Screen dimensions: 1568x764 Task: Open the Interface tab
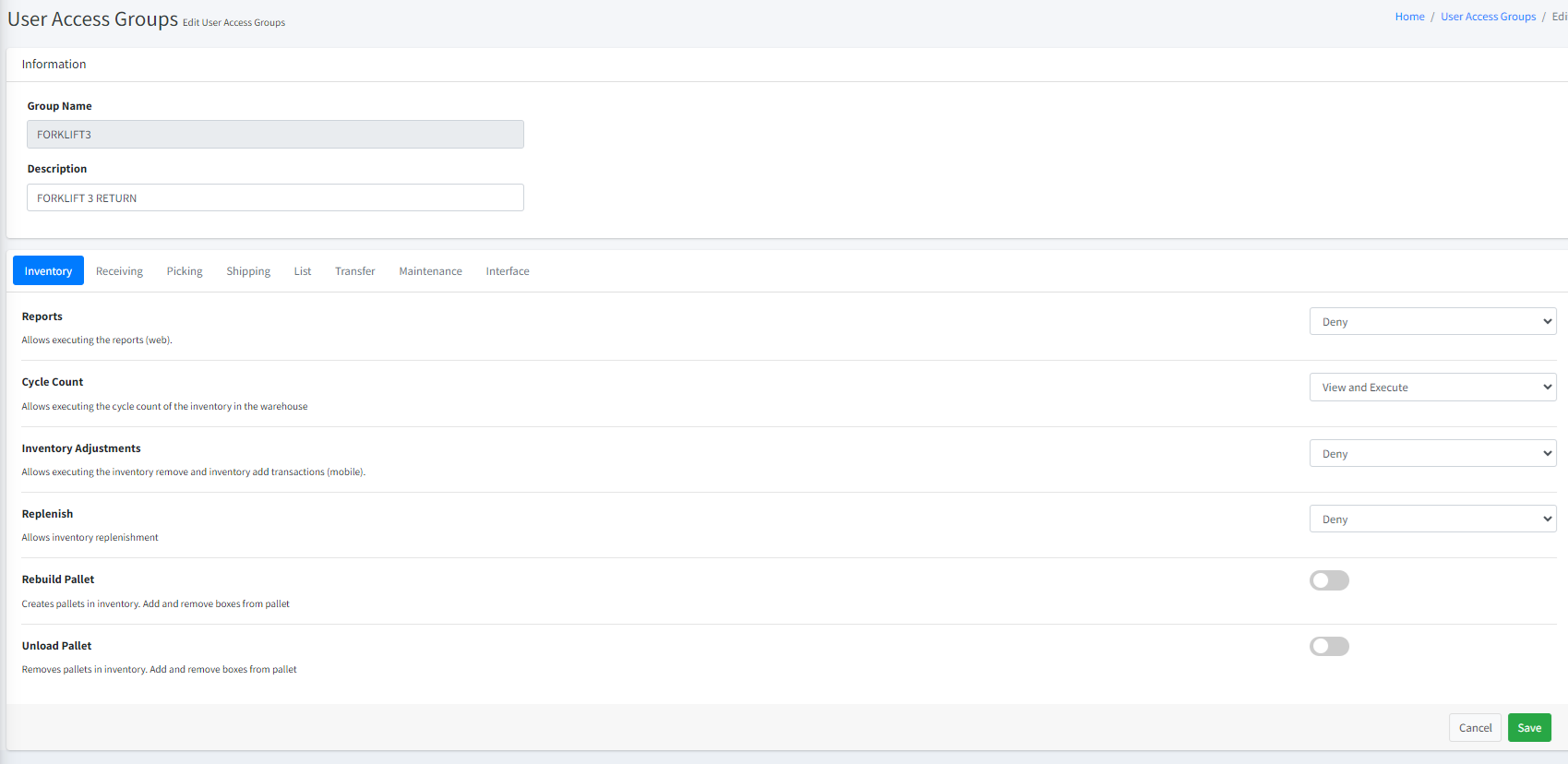pyautogui.click(x=508, y=271)
